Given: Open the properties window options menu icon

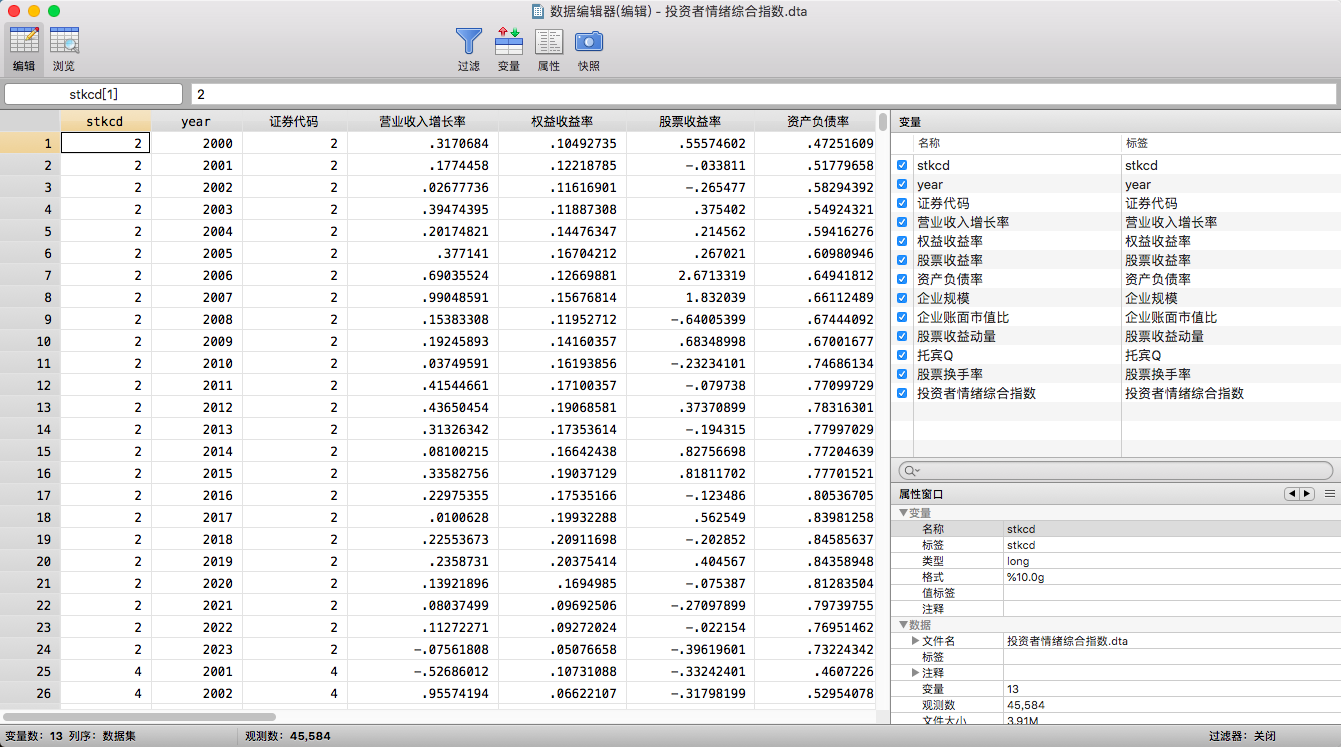Looking at the screenshot, I should 1330,494.
